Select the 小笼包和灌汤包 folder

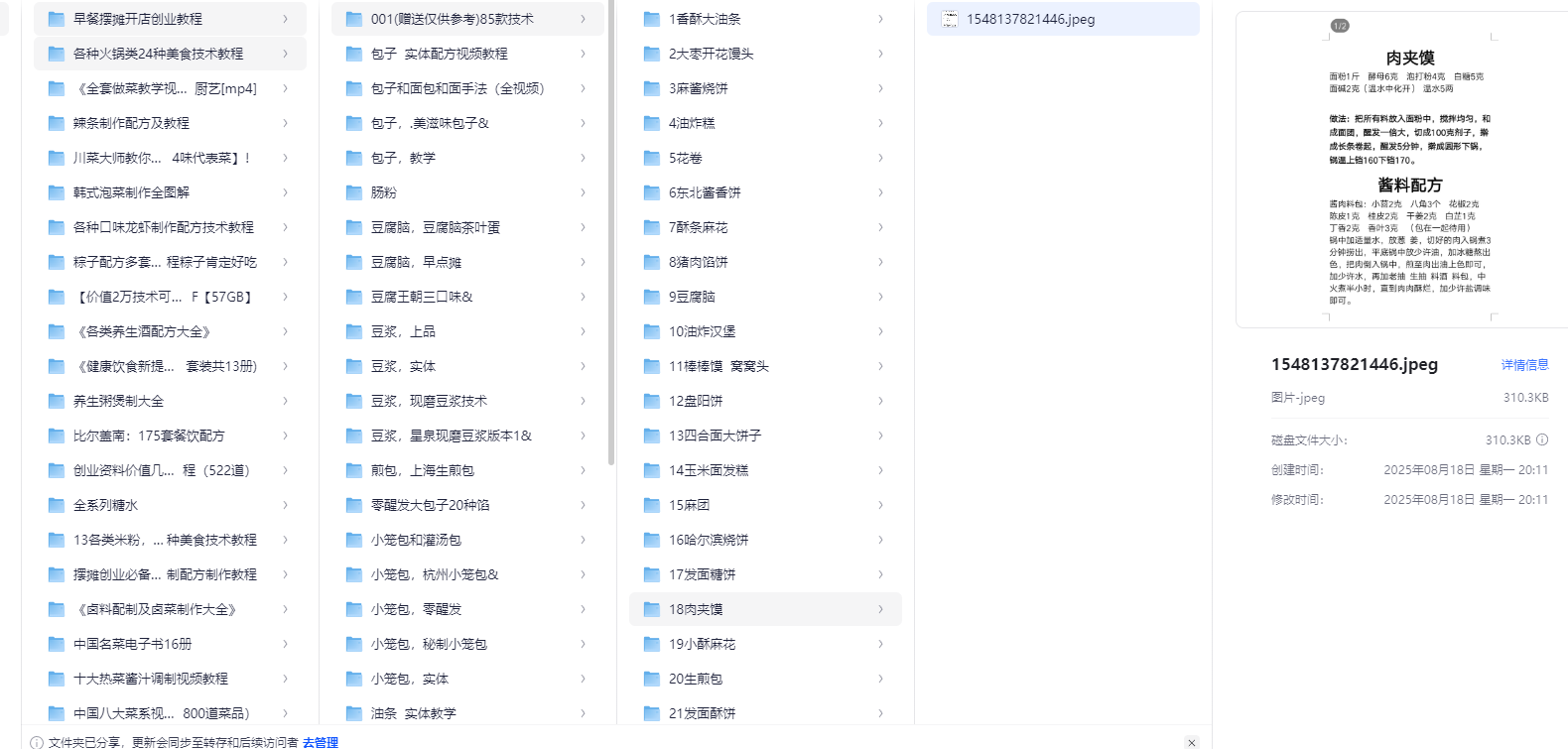coord(416,540)
